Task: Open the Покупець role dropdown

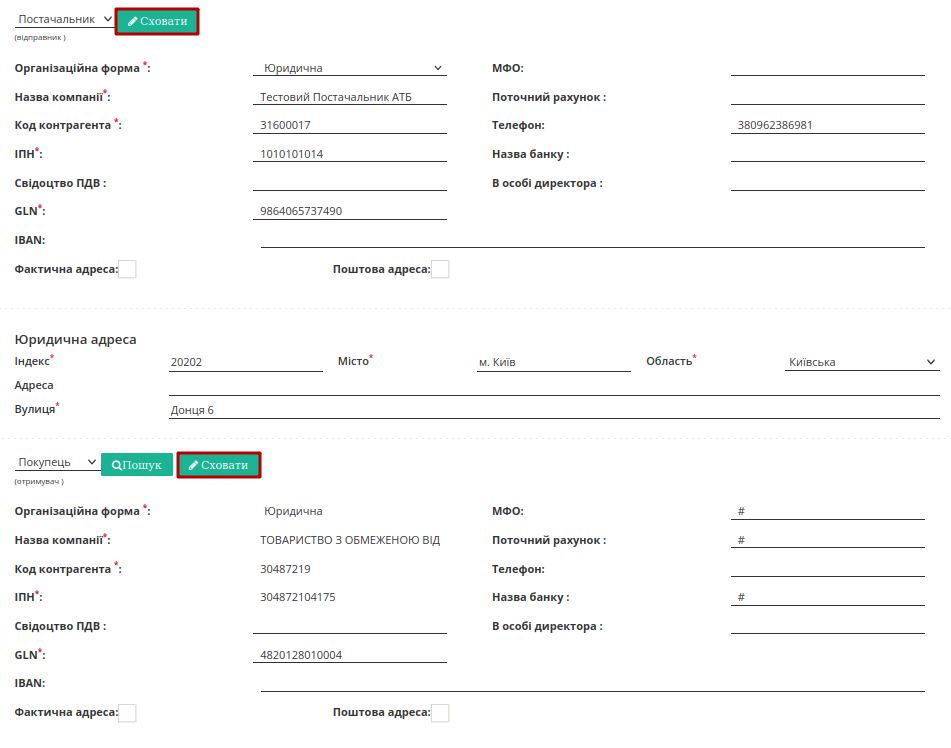Action: [x=57, y=462]
